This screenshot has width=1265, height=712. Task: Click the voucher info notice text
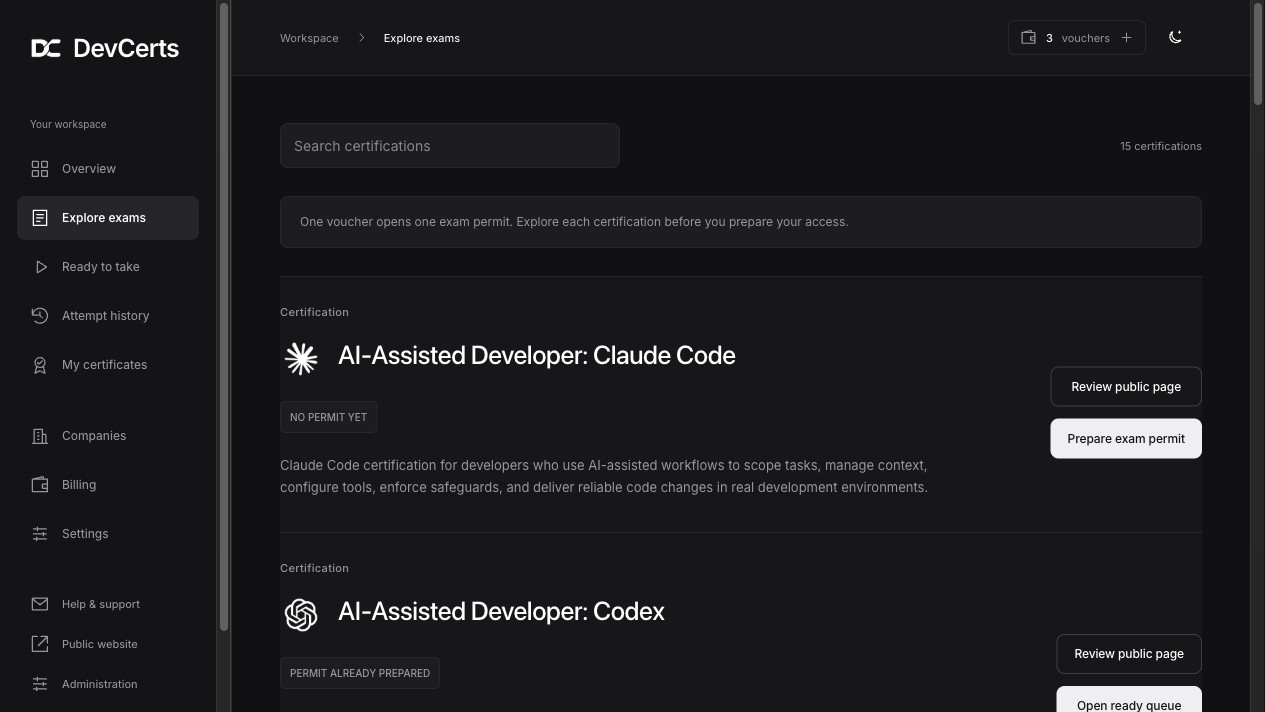tap(574, 222)
